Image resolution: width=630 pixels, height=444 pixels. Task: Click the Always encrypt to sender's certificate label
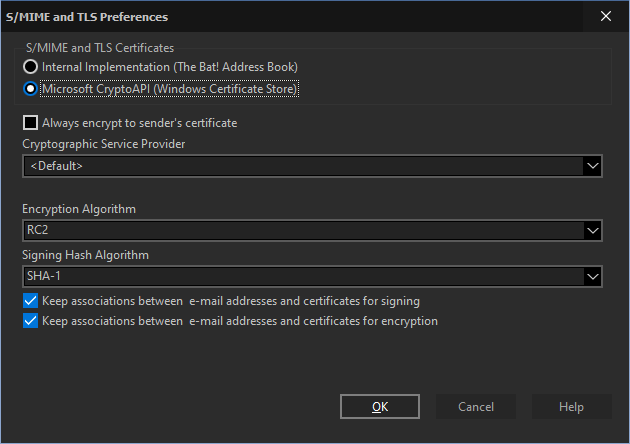140,123
